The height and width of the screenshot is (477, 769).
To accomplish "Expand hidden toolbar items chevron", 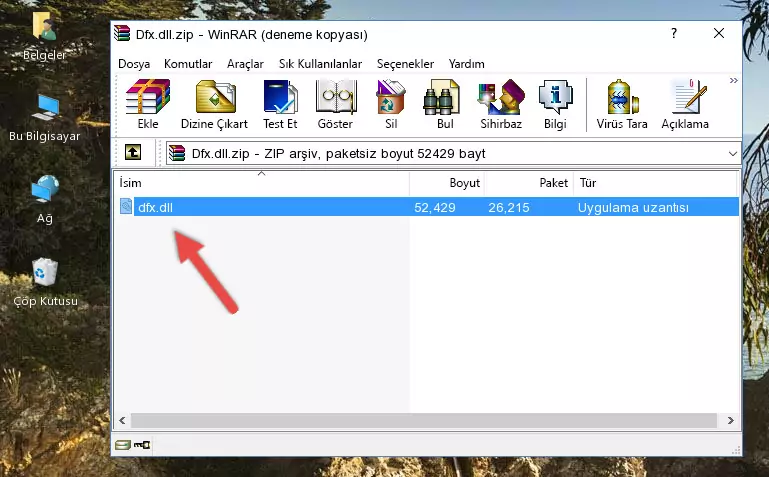I will (733, 81).
